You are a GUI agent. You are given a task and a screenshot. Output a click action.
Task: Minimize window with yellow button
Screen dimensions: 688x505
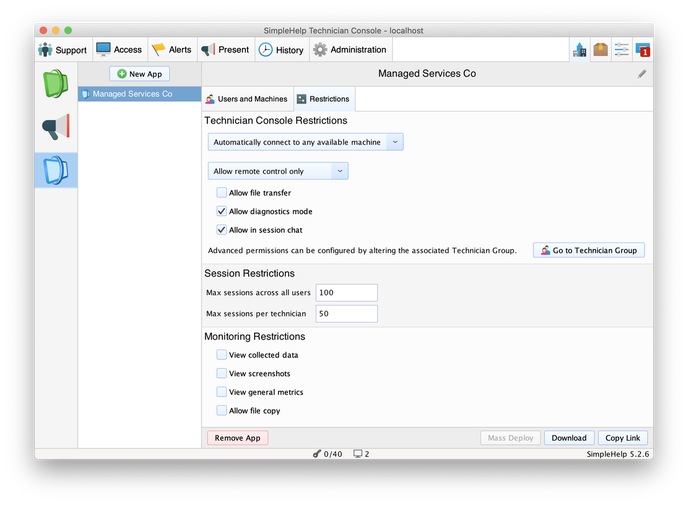click(55, 30)
